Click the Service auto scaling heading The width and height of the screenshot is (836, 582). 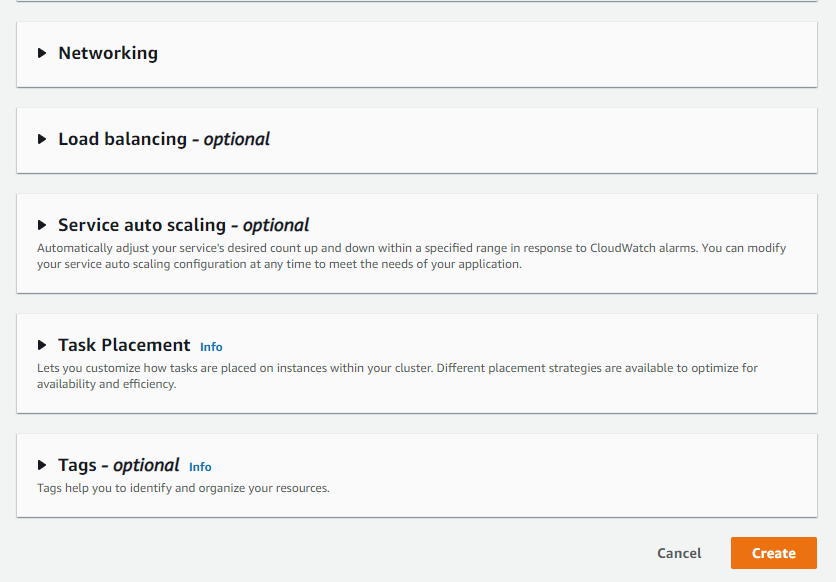(x=183, y=225)
